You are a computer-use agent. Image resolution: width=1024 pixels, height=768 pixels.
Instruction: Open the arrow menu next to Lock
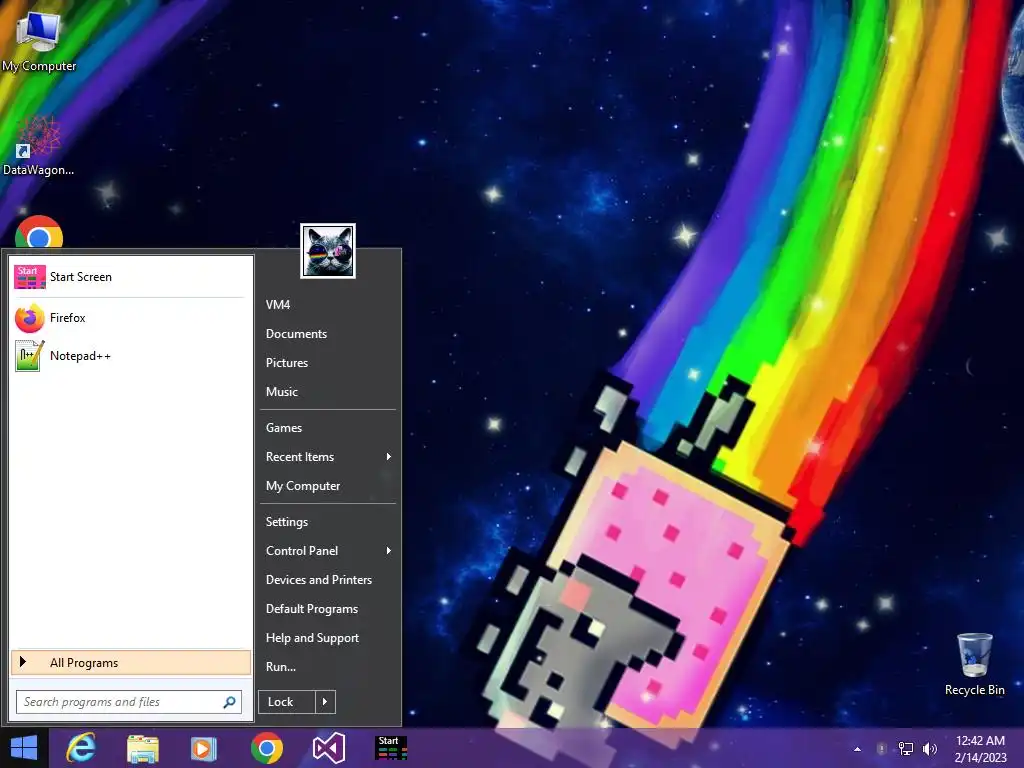[325, 702]
